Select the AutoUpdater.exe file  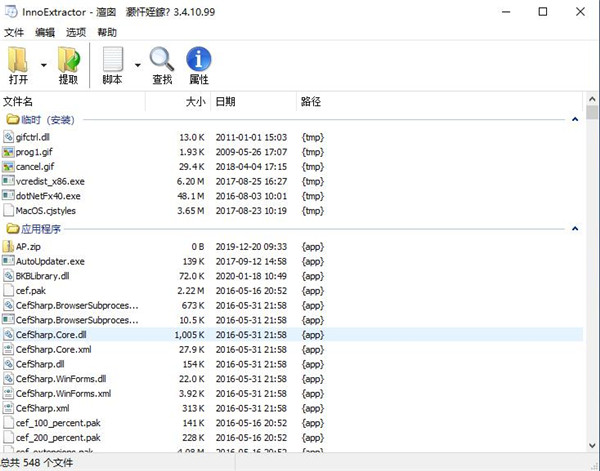coord(50,260)
